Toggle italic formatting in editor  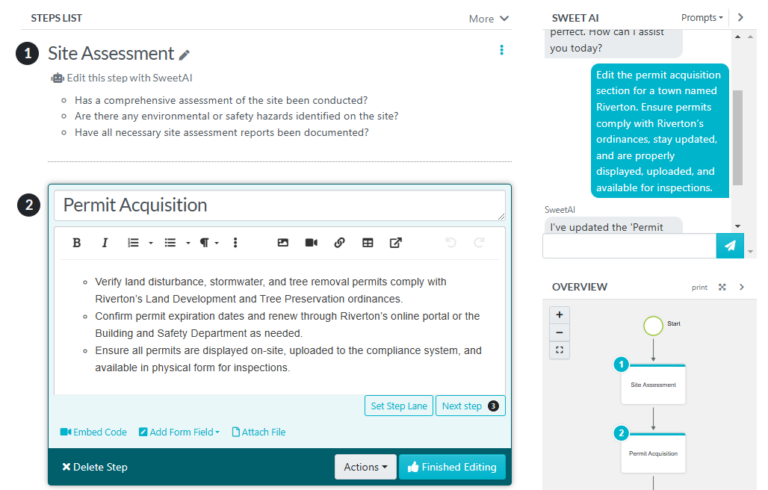[x=104, y=243]
